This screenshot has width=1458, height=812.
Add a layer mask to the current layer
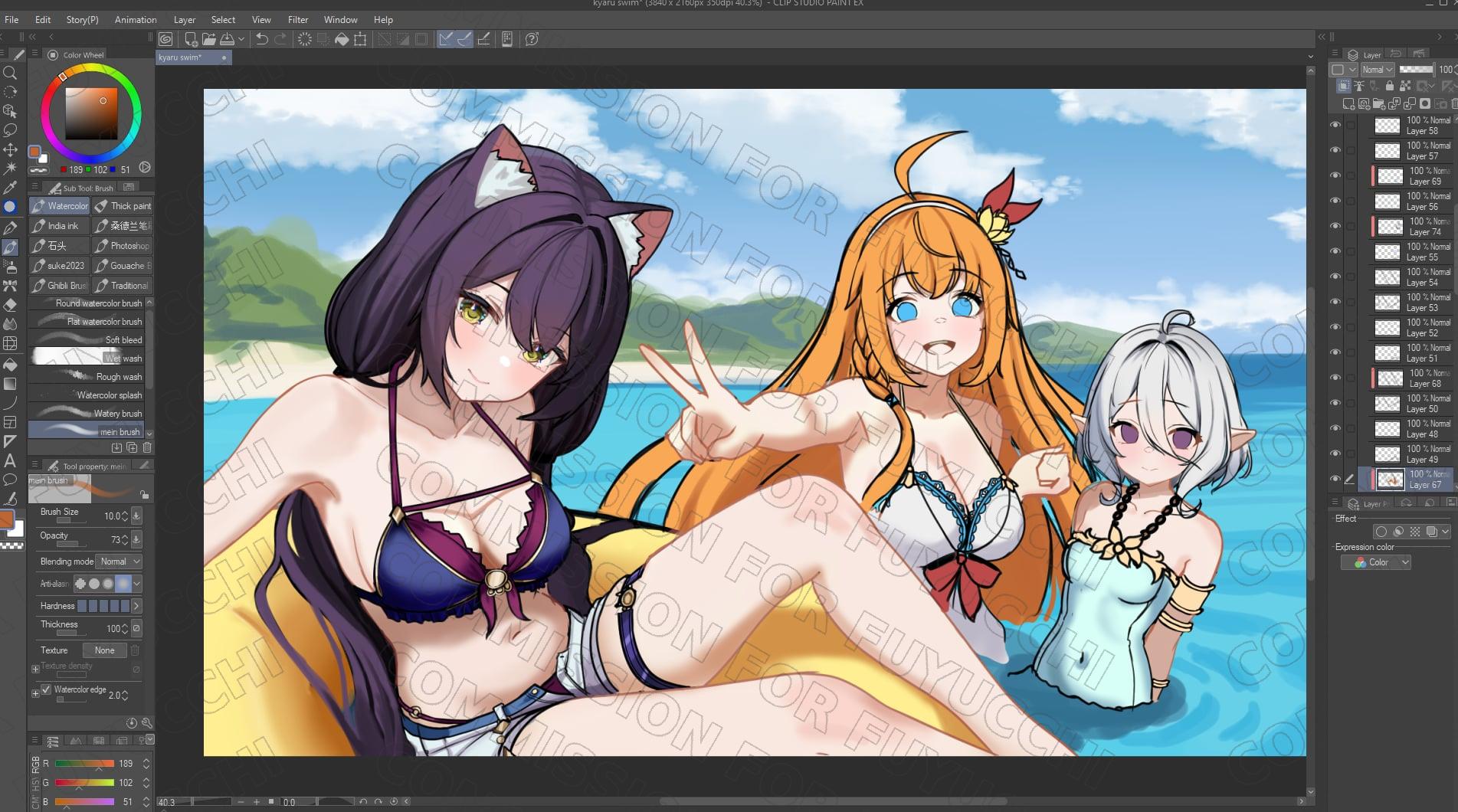(x=1424, y=104)
